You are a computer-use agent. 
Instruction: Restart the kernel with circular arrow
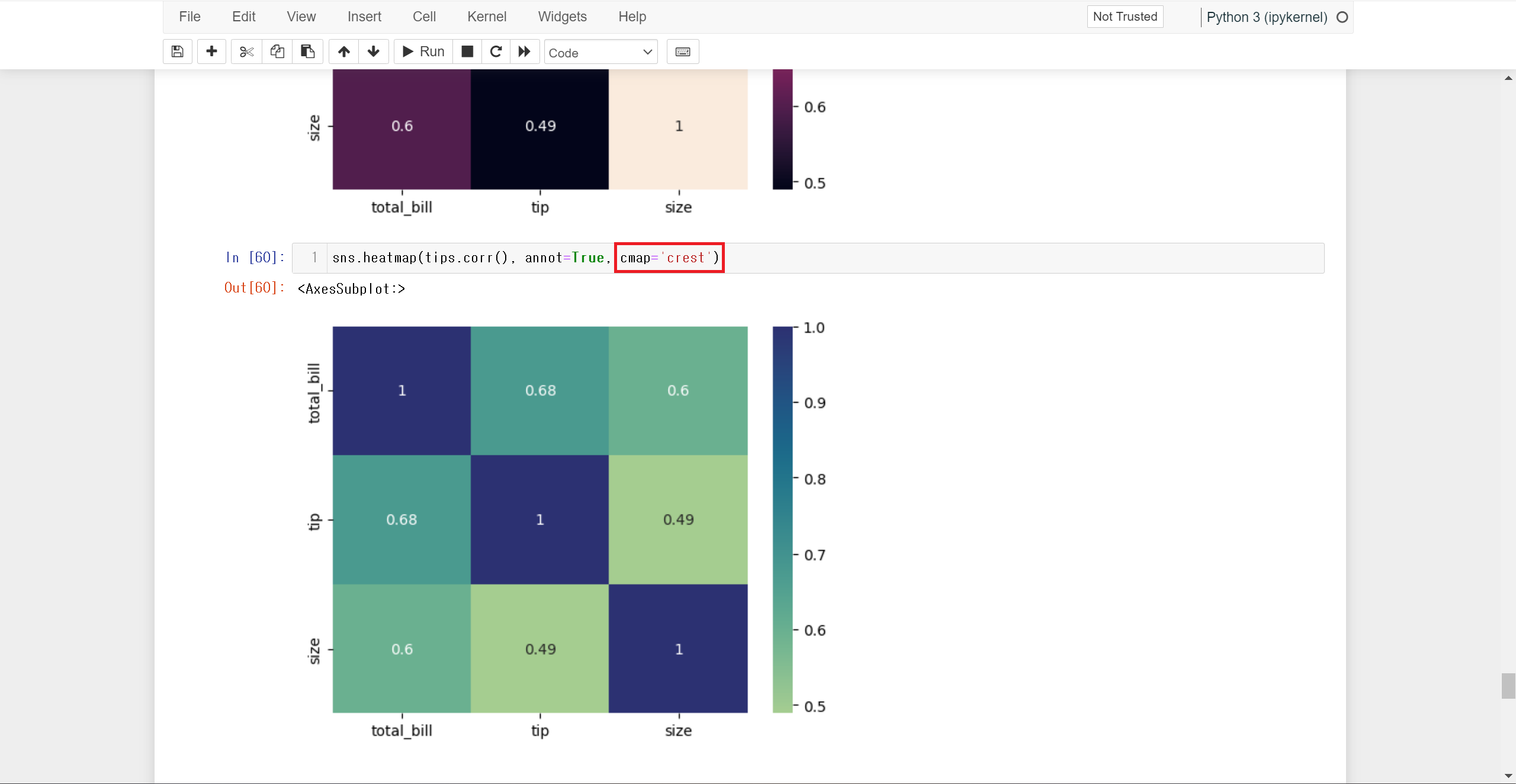click(496, 52)
